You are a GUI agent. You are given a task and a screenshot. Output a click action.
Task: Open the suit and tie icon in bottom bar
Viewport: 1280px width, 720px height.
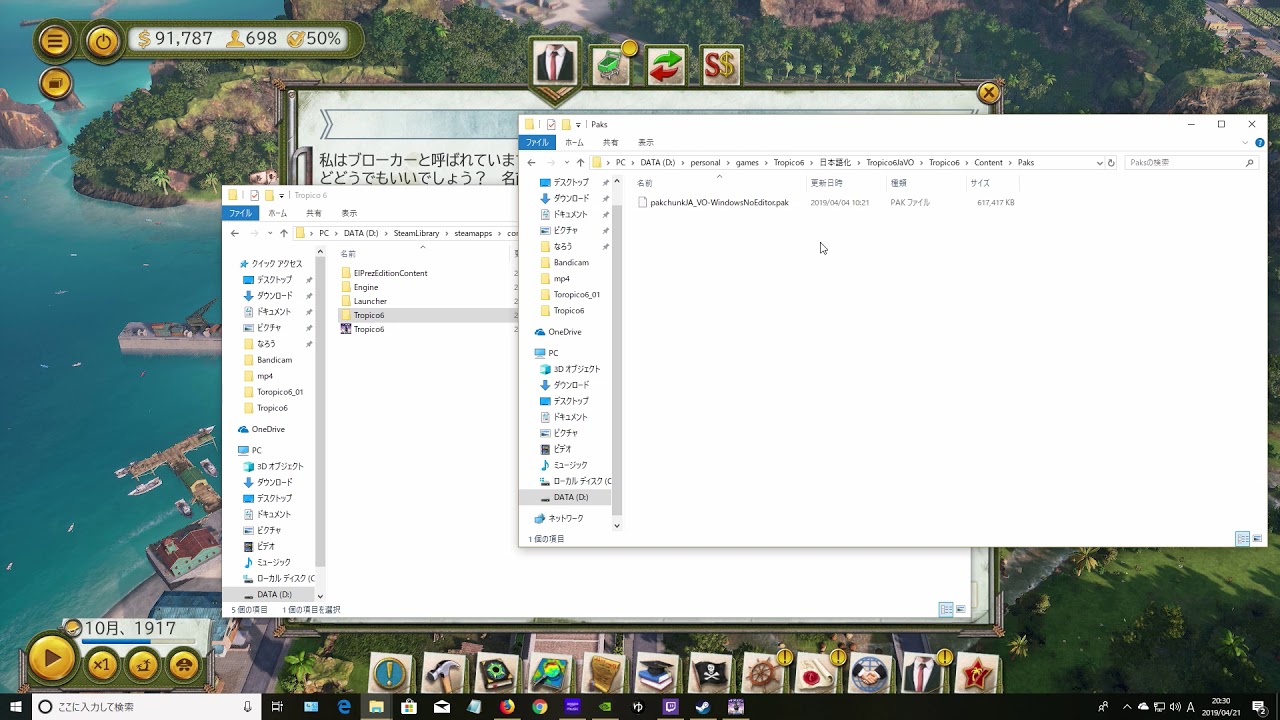922,673
